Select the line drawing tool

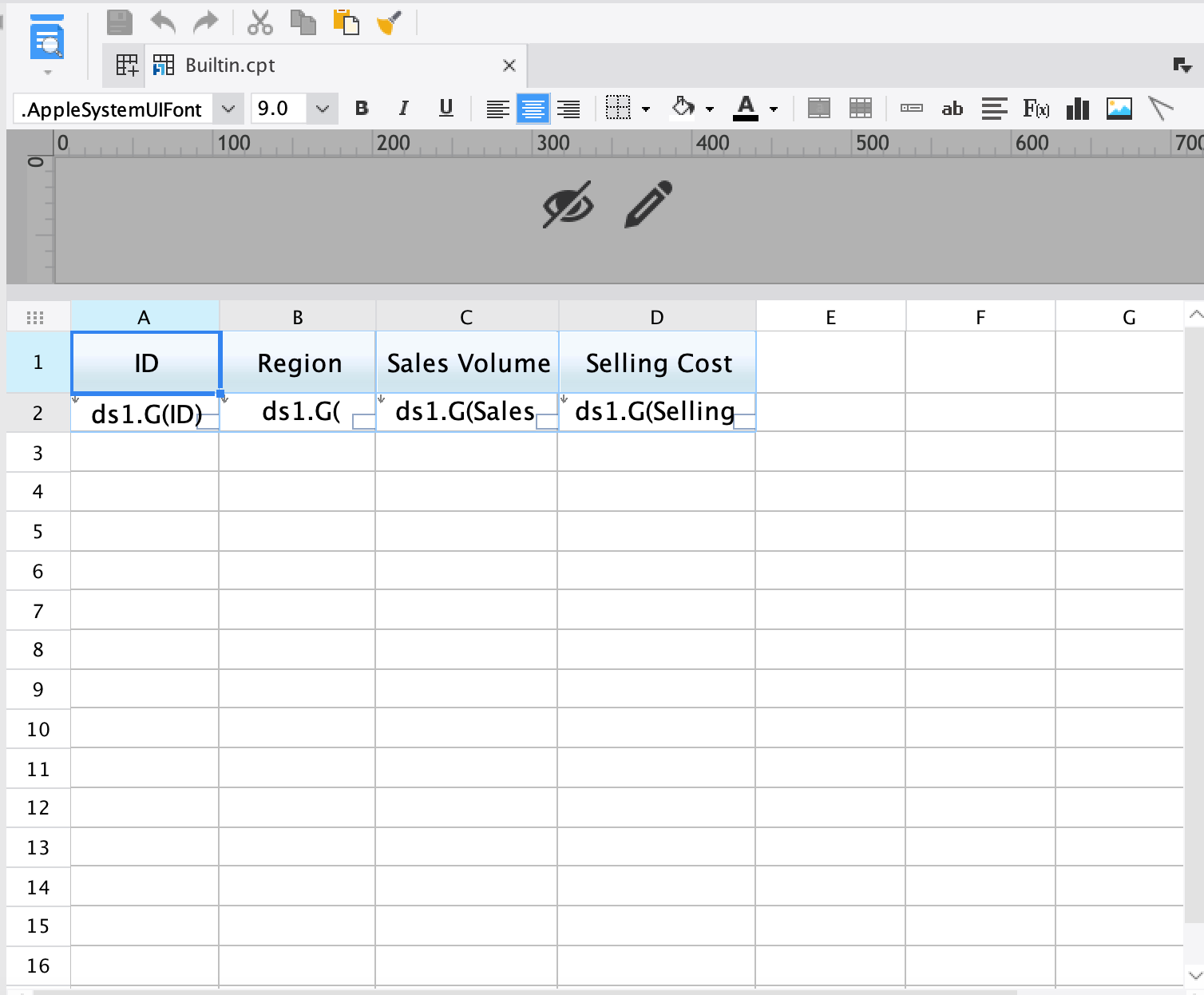(x=1160, y=108)
